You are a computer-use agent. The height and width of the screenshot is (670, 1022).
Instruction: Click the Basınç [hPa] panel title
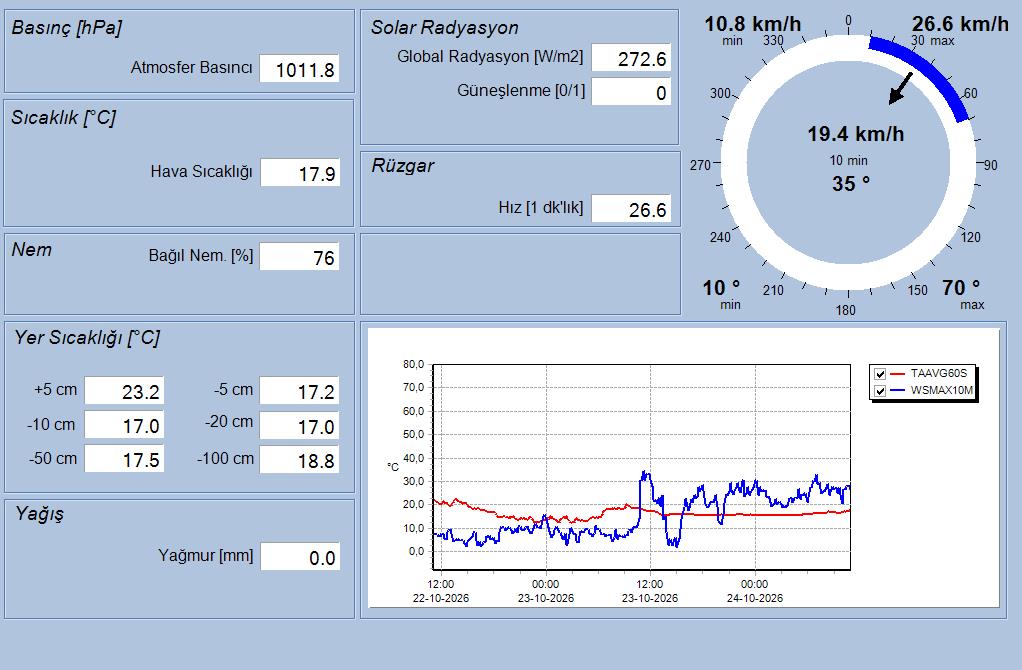click(66, 27)
